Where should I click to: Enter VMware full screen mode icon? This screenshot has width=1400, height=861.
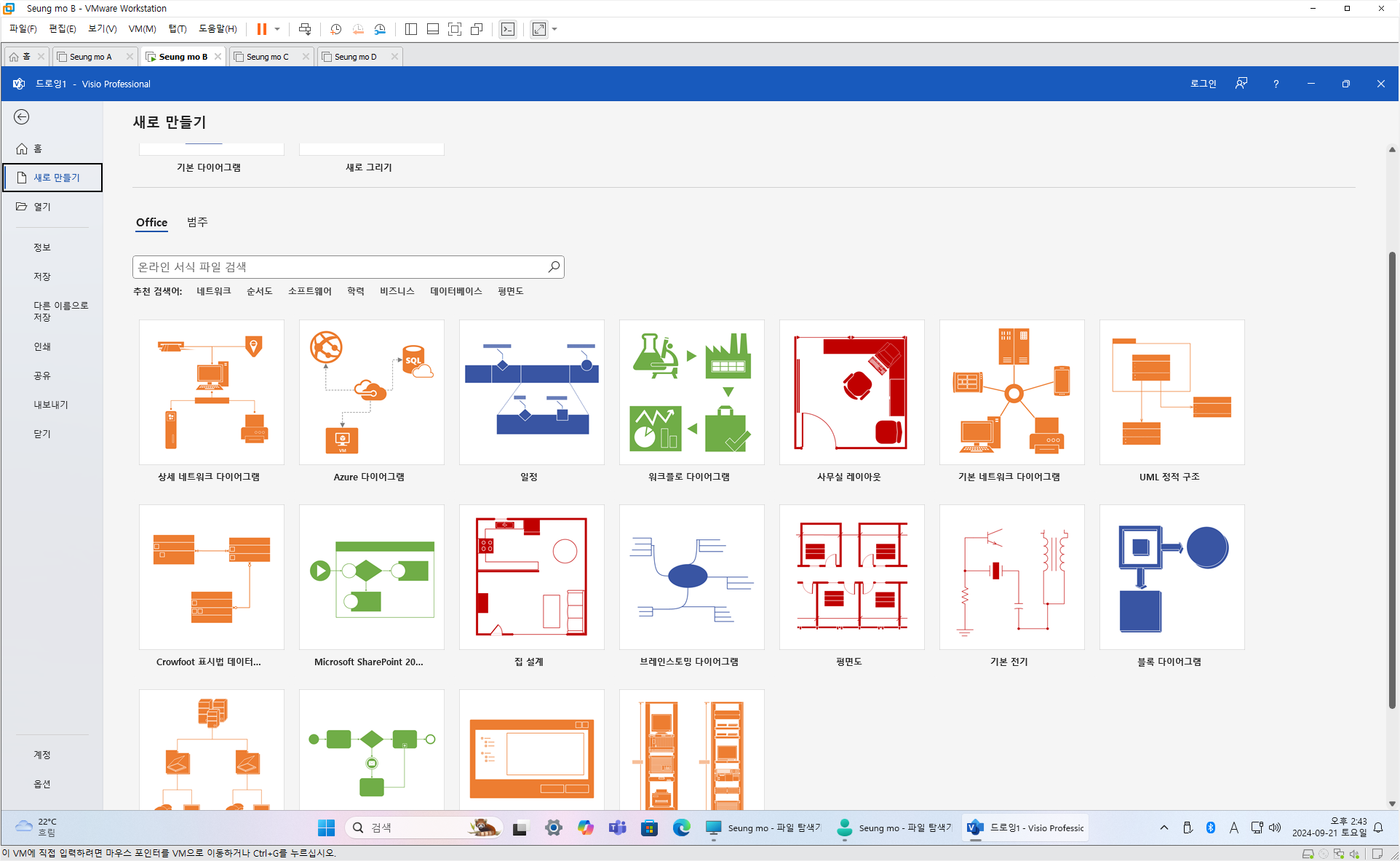point(455,29)
